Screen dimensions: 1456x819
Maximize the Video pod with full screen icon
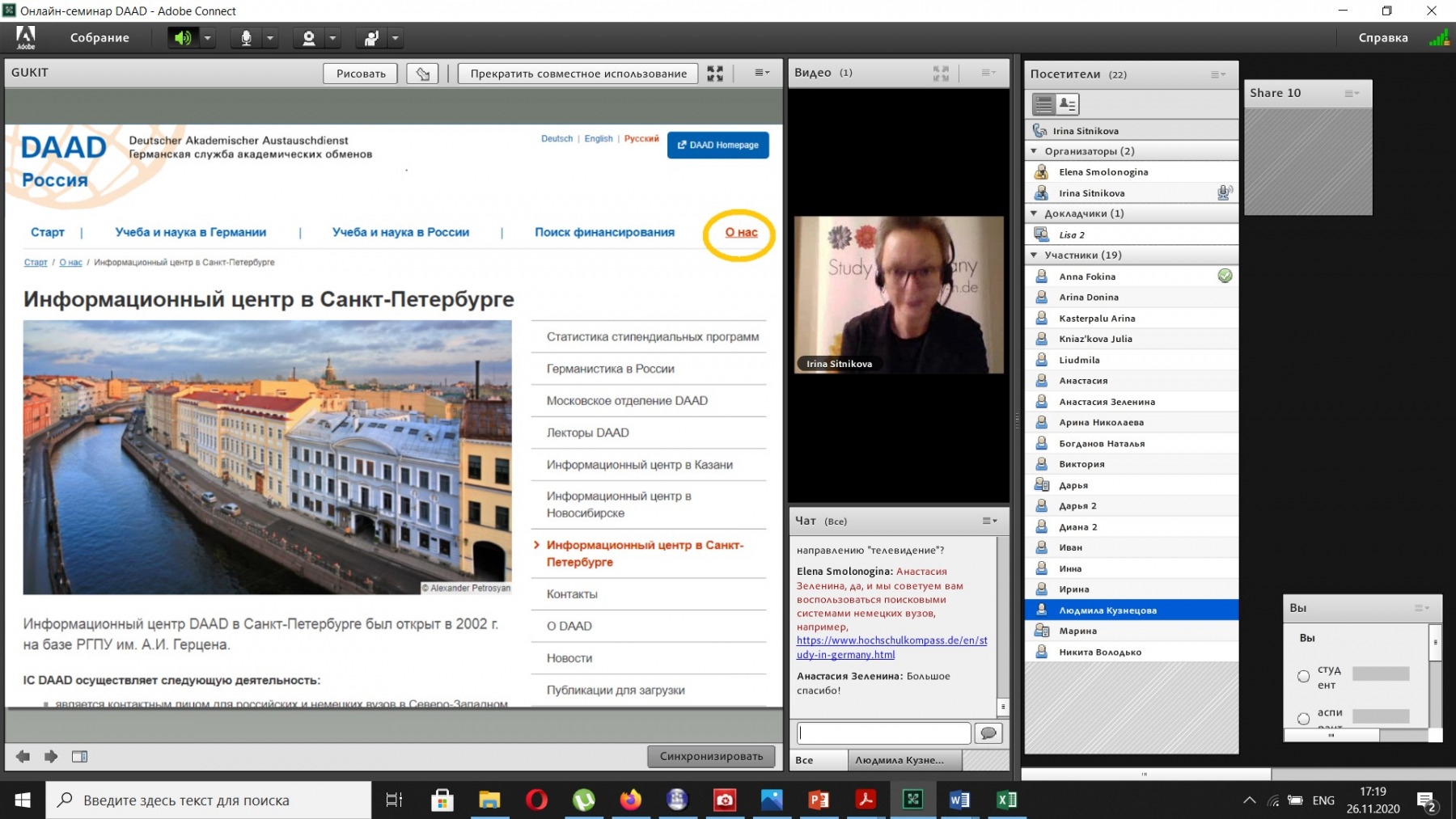click(x=941, y=73)
